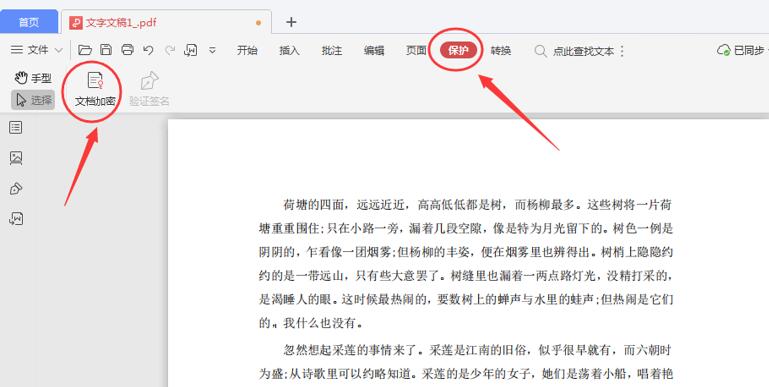Click the PDF to Word convert icon
The image size is (769, 387).
(x=191, y=50)
